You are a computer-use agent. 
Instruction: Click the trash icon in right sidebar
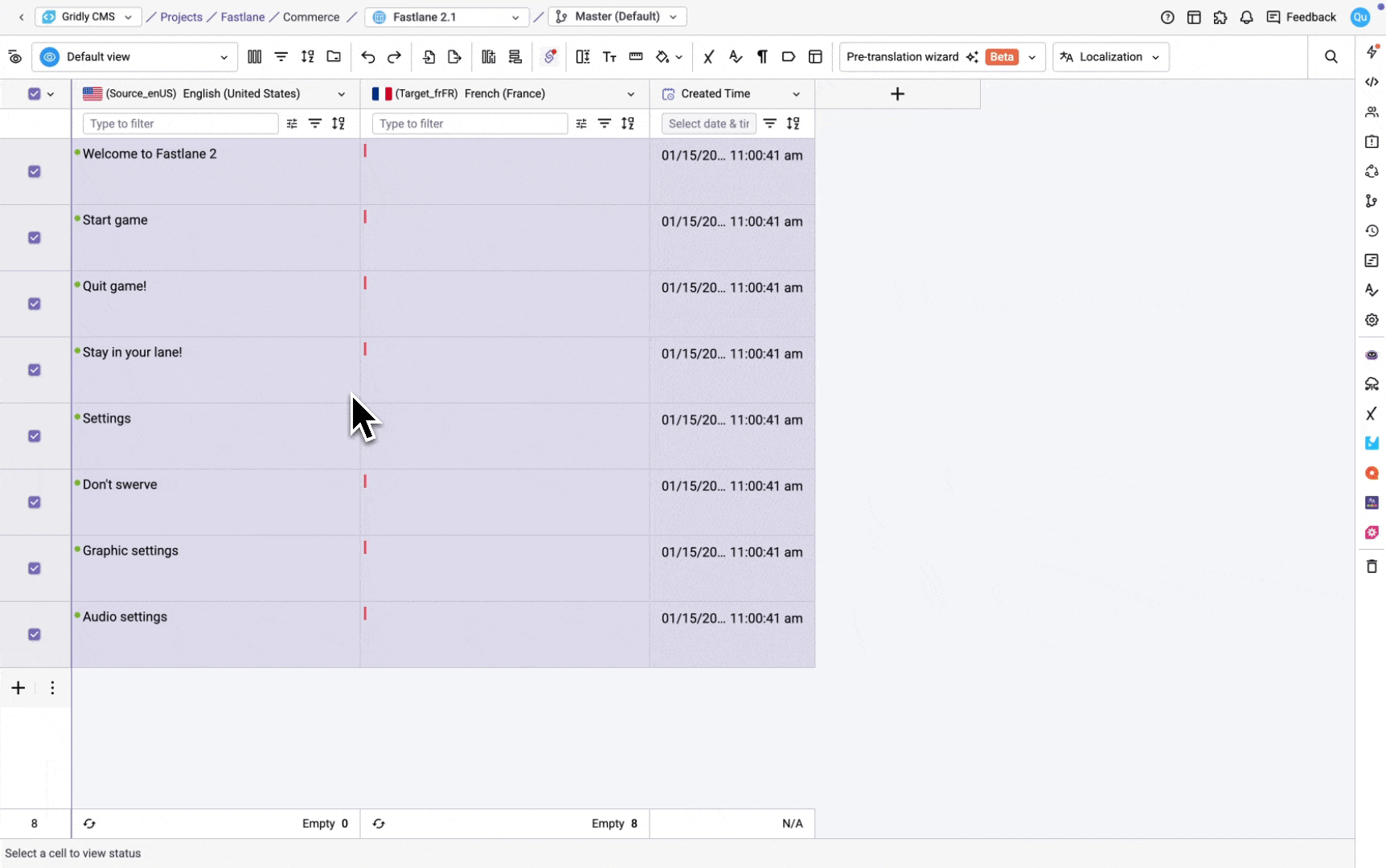coord(1372,566)
